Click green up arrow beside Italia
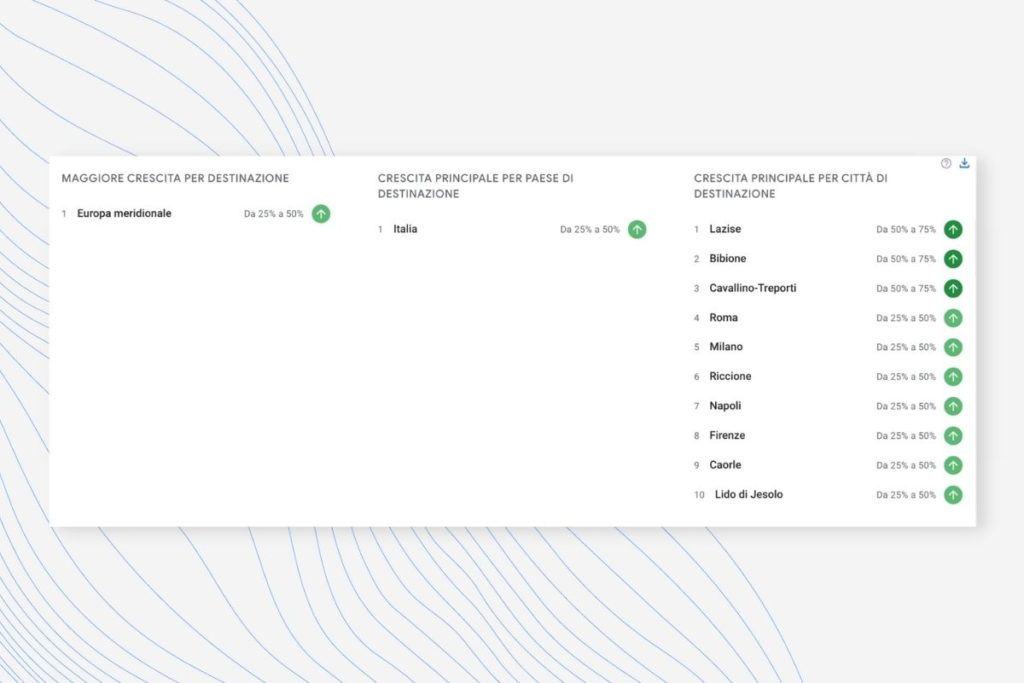The width and height of the screenshot is (1024, 683). 637,229
